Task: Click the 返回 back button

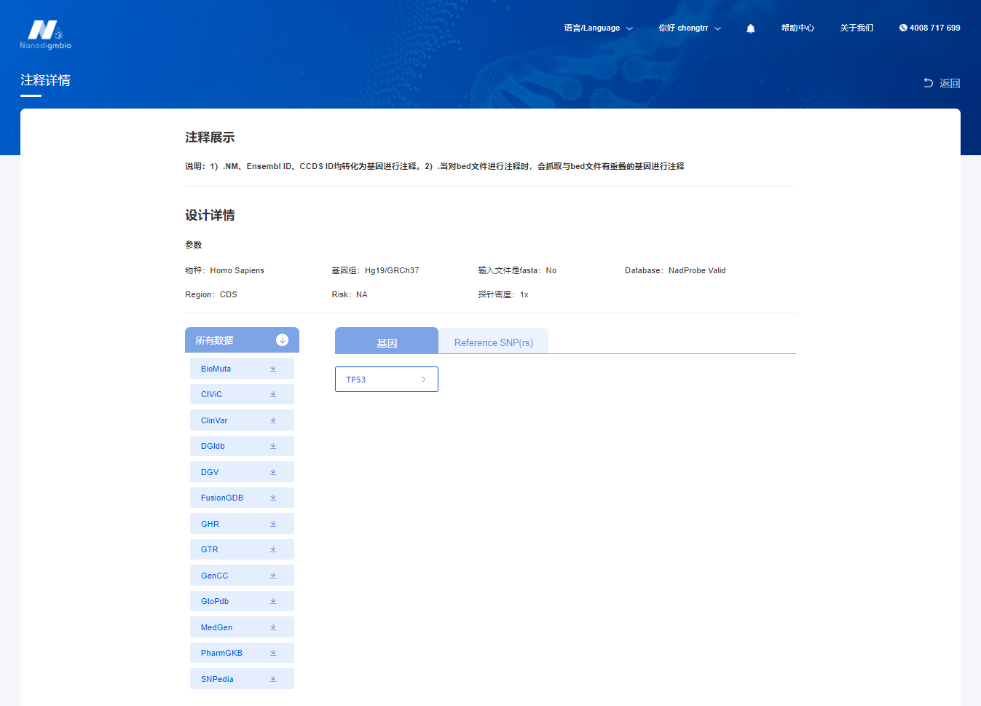Action: (x=941, y=83)
